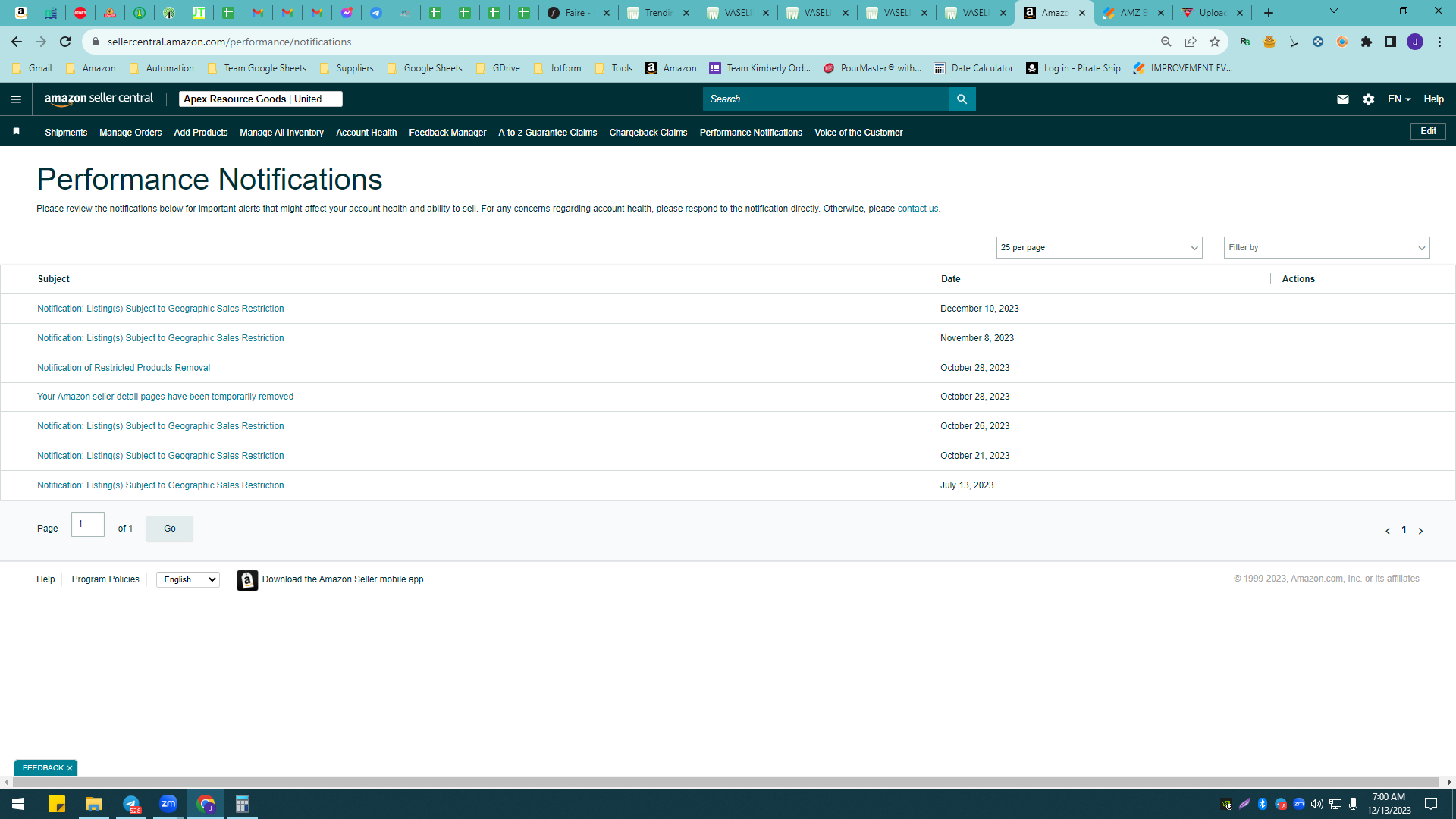Open Shipments in the navigation bar
Image resolution: width=1456 pixels, height=819 pixels.
point(66,133)
